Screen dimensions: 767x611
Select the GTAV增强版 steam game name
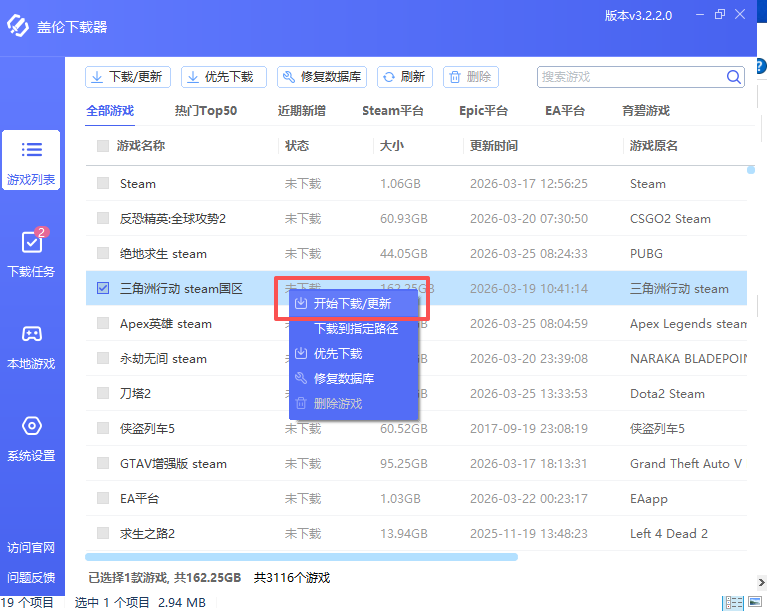173,464
